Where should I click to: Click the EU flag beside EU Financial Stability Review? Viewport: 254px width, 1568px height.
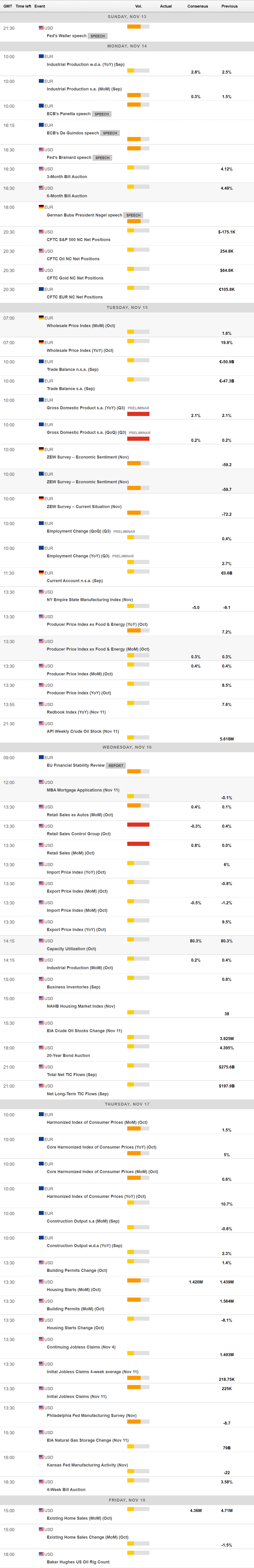41,757
